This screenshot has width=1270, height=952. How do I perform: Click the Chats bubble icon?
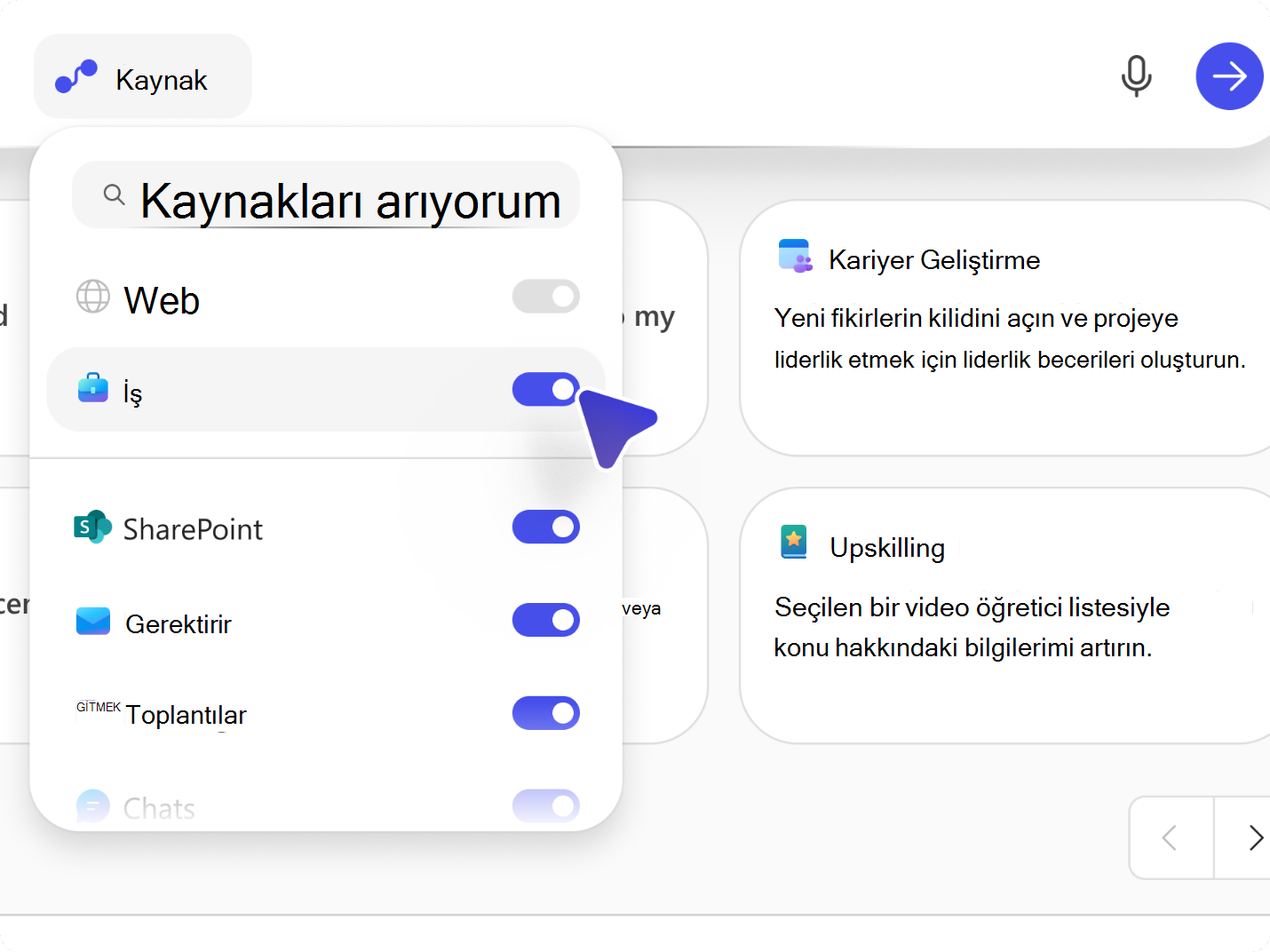click(x=93, y=806)
